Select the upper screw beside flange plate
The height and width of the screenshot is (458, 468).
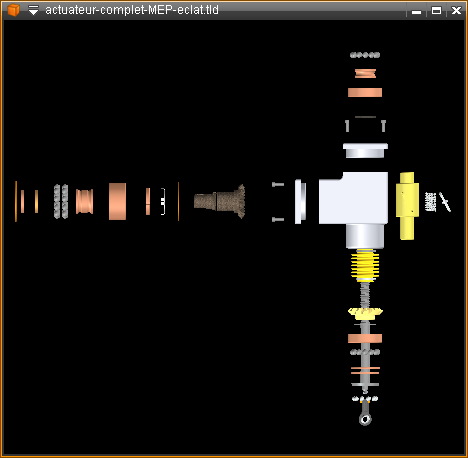point(278,184)
